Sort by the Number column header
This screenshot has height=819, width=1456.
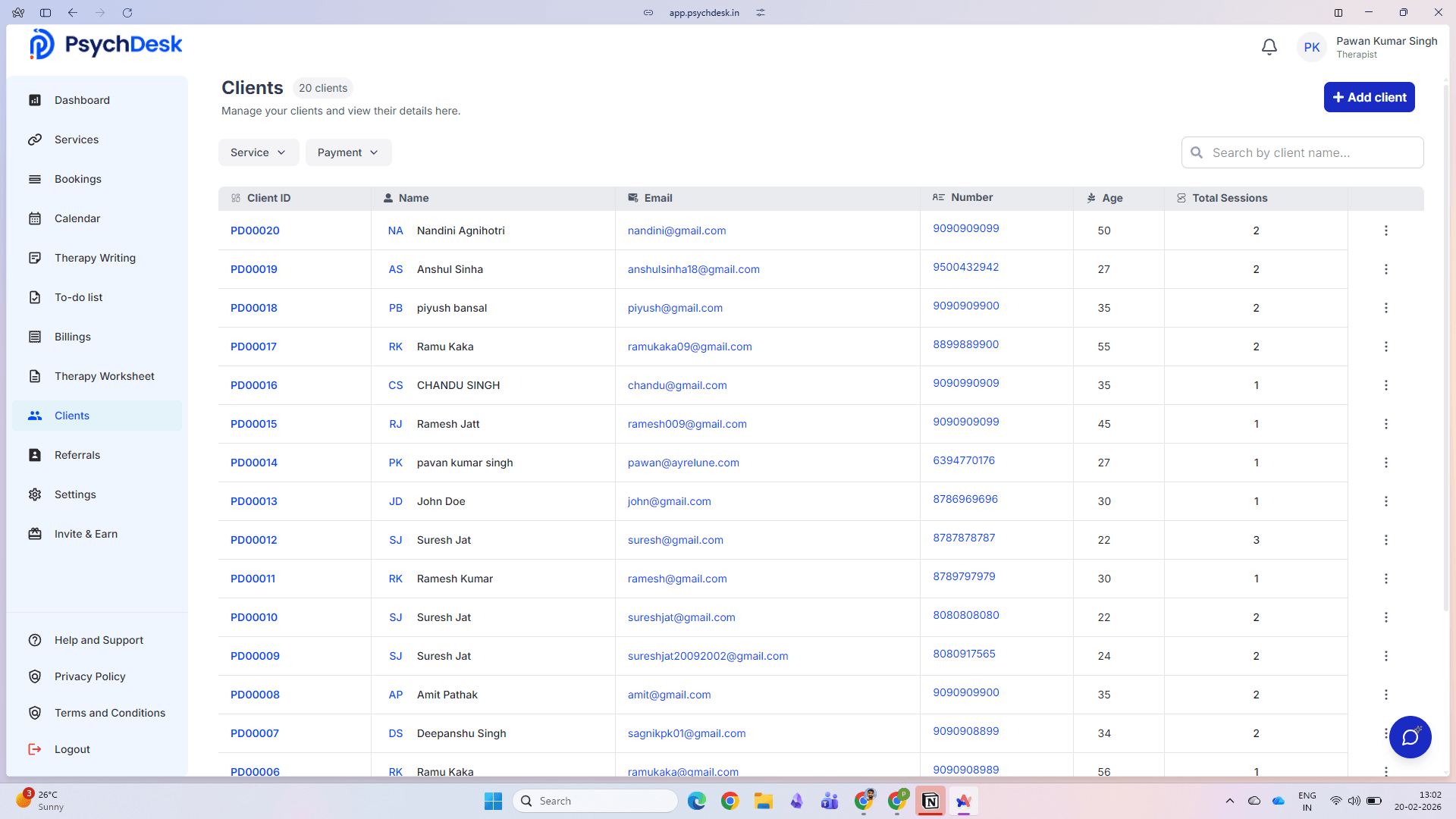pos(971,197)
